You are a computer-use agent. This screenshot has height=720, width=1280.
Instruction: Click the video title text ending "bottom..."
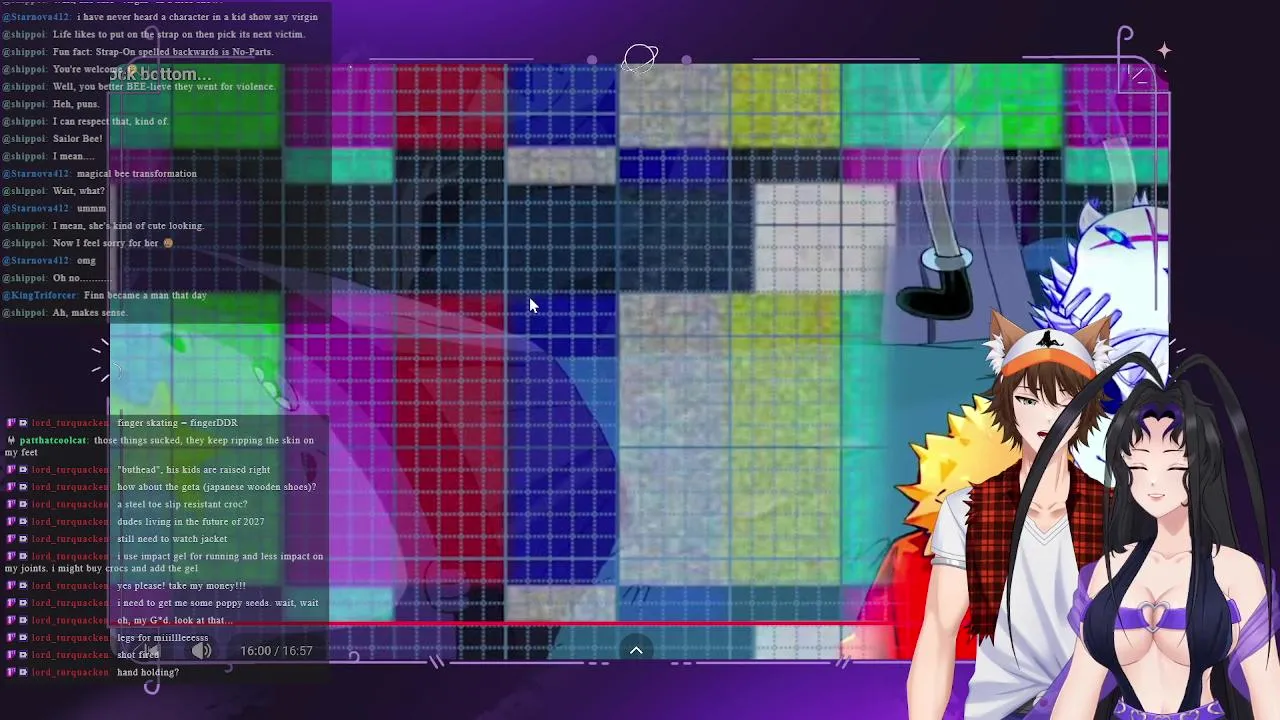161,74
